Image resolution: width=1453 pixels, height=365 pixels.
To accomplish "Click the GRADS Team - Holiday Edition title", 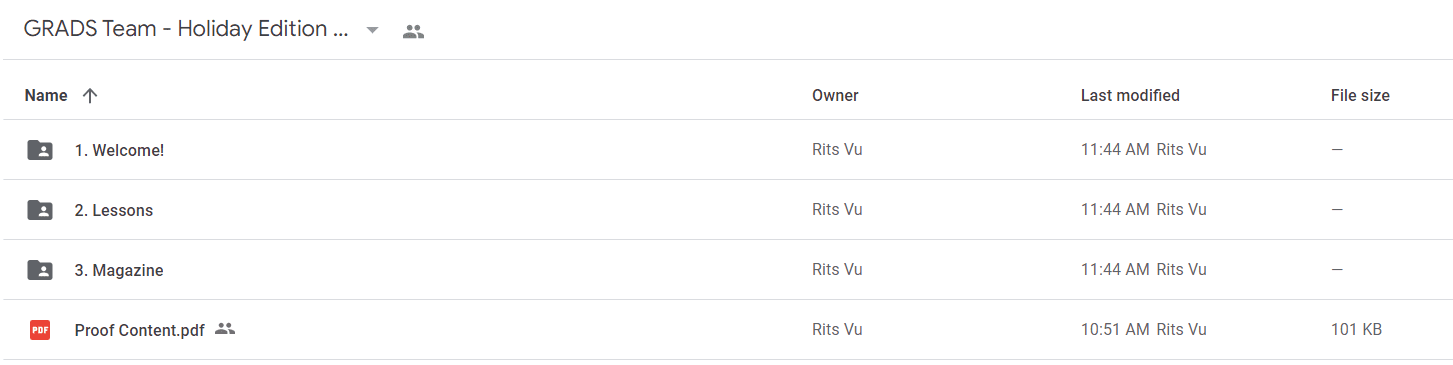I will coord(186,29).
